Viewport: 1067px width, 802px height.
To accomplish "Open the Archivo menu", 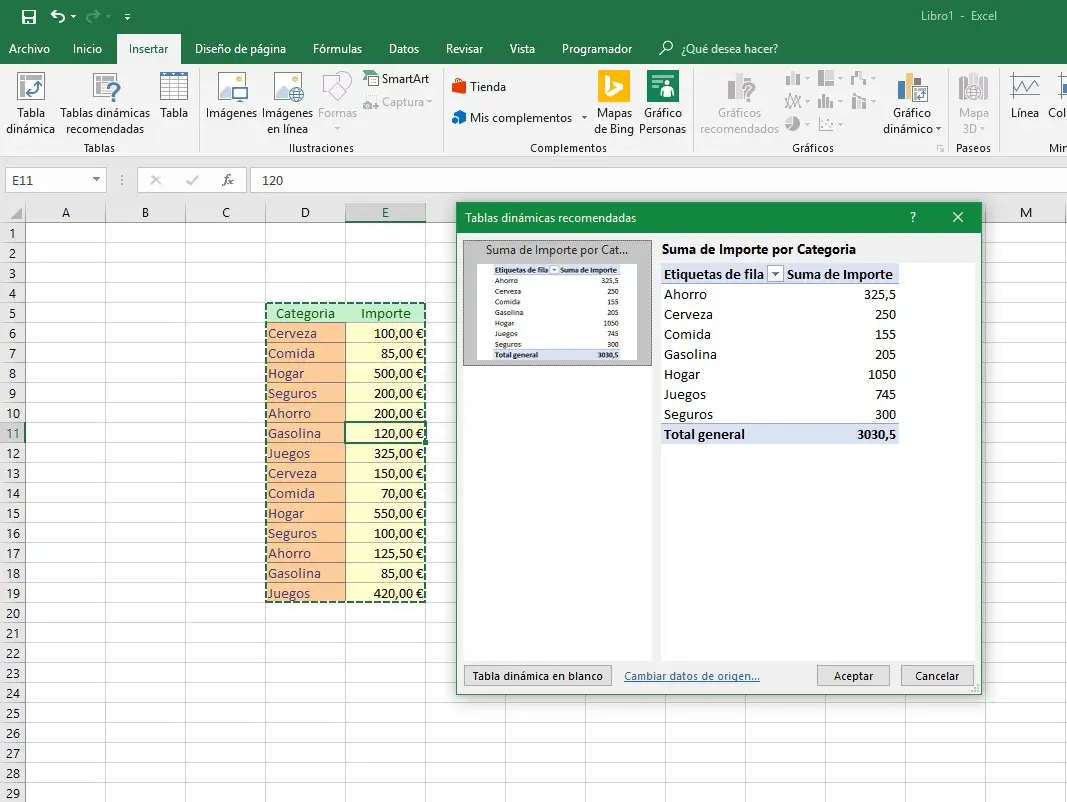I will pos(29,49).
